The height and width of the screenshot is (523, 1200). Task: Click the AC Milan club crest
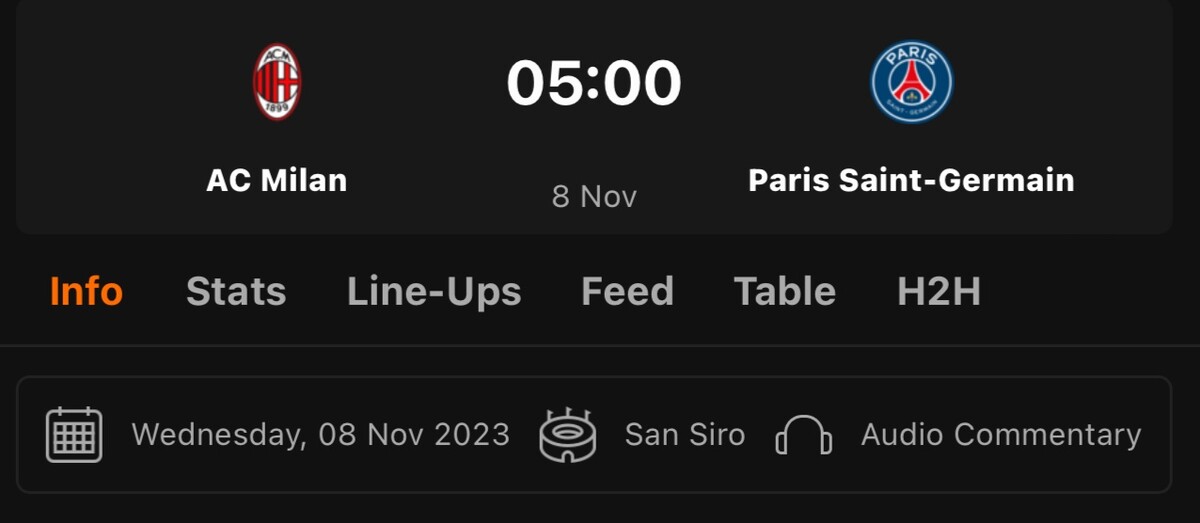pos(277,82)
